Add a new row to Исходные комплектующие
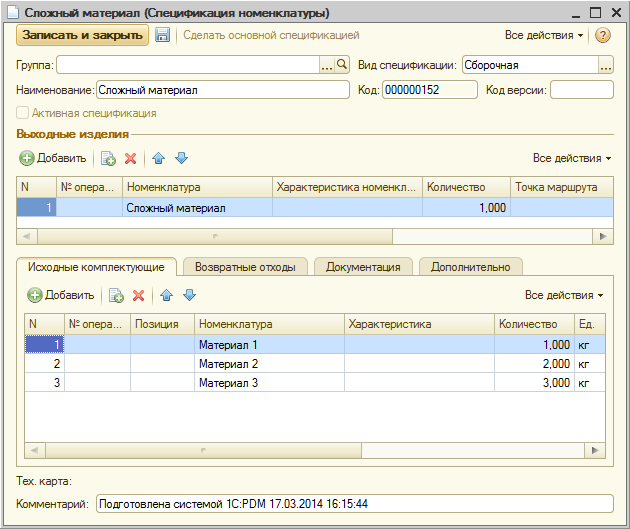Screen dimensions: 630x529 coord(61,295)
